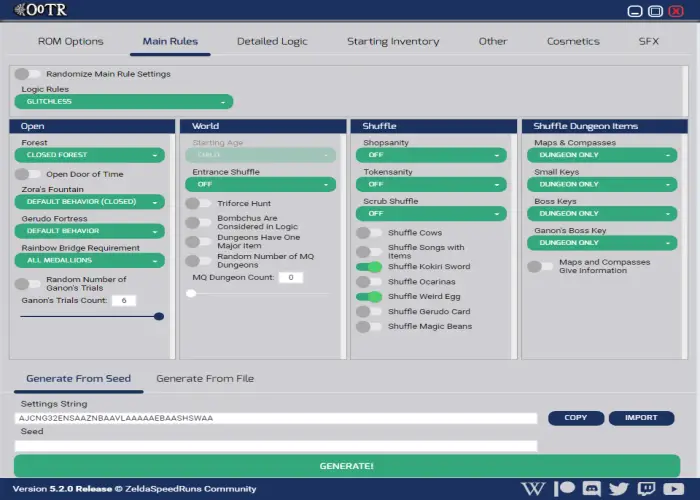Viewport: 700px width, 500px height.
Task: Open Gerudo Fortress dropdown
Action: tap(90, 231)
